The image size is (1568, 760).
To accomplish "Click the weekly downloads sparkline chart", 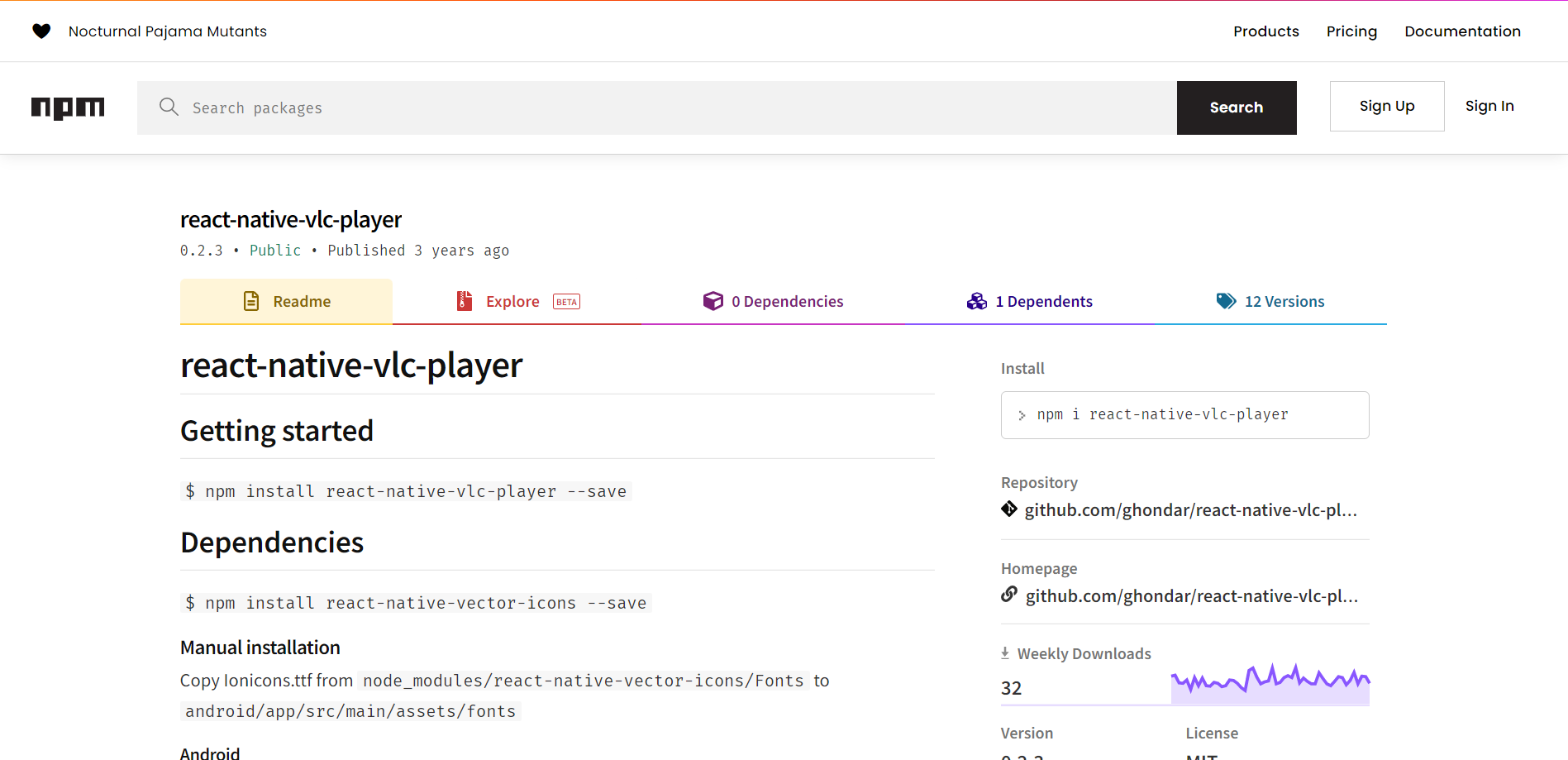I will 1270,681.
